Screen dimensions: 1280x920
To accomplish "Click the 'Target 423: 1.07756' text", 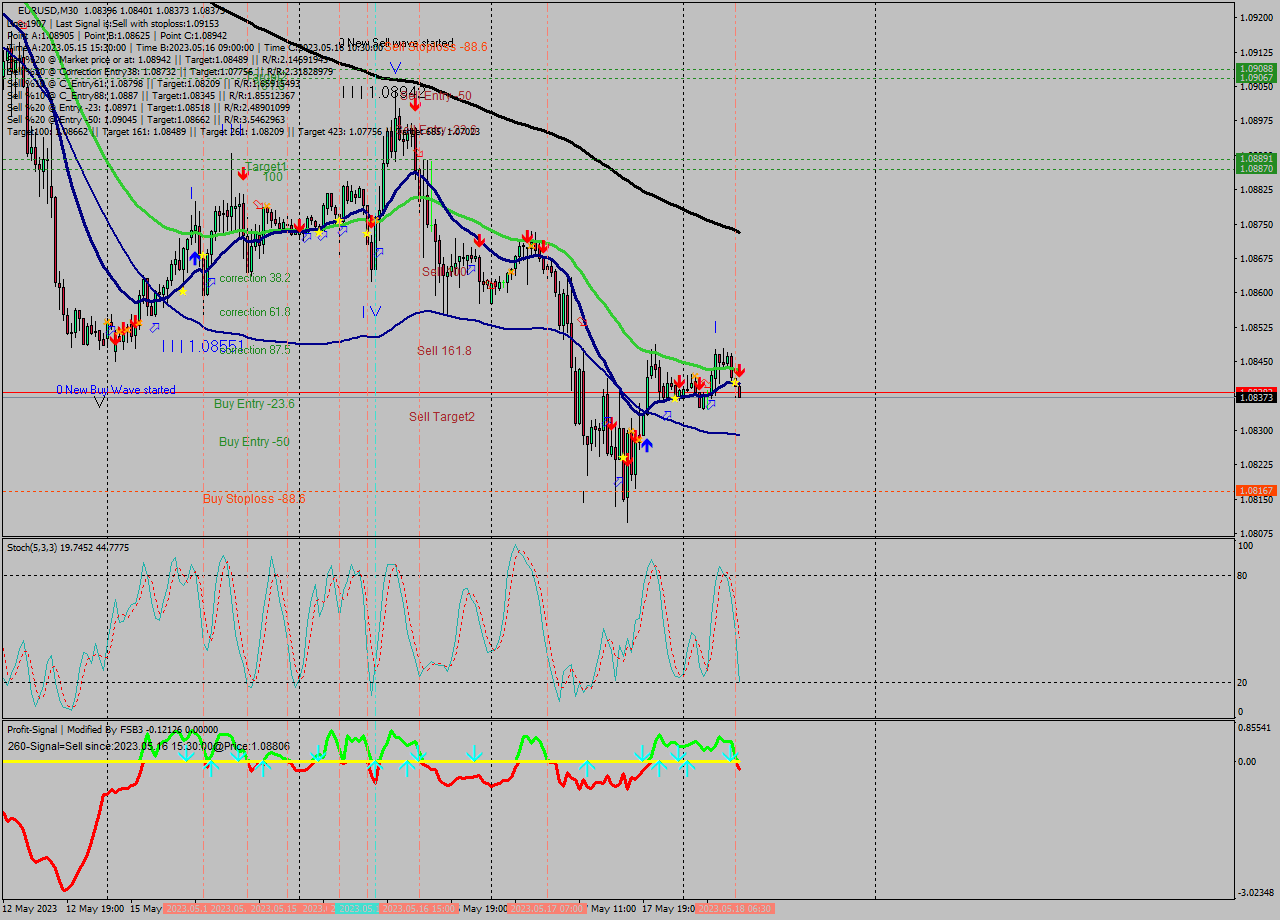I will tap(340, 131).
